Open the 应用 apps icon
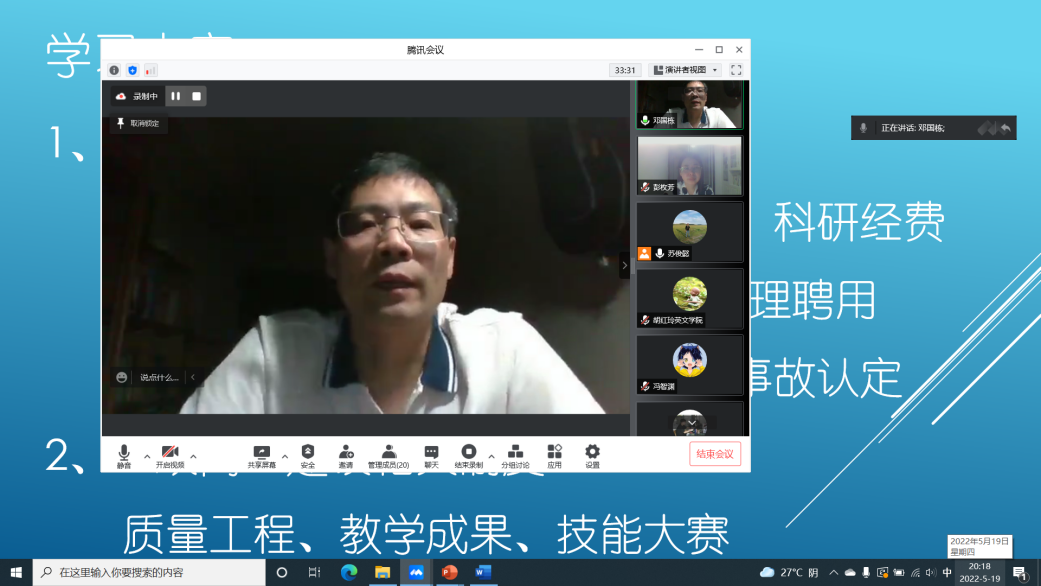This screenshot has height=586, width=1041. pos(554,455)
